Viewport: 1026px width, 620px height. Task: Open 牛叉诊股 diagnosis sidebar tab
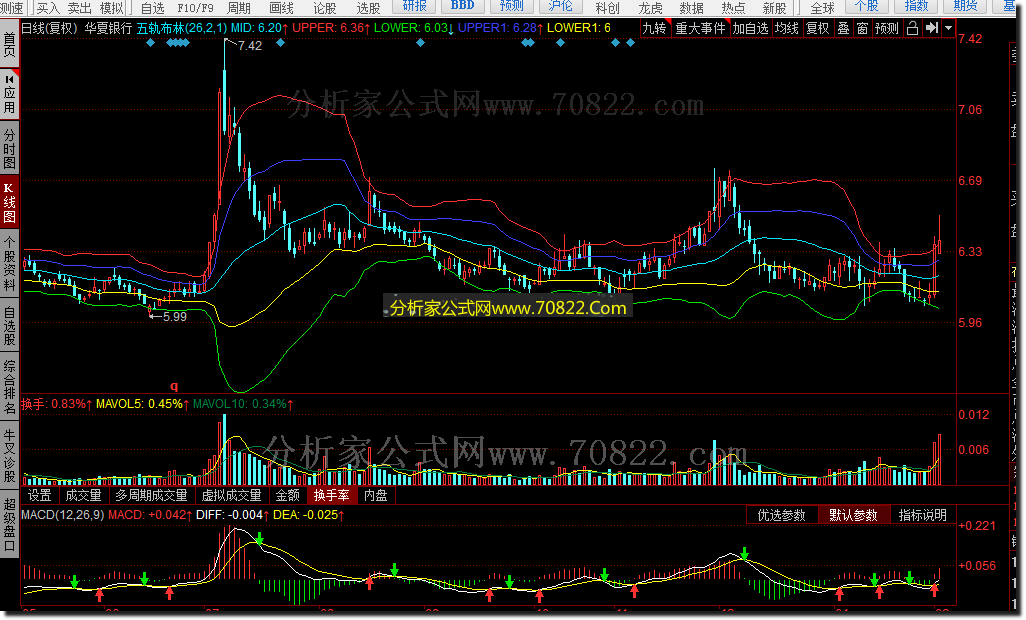9,455
